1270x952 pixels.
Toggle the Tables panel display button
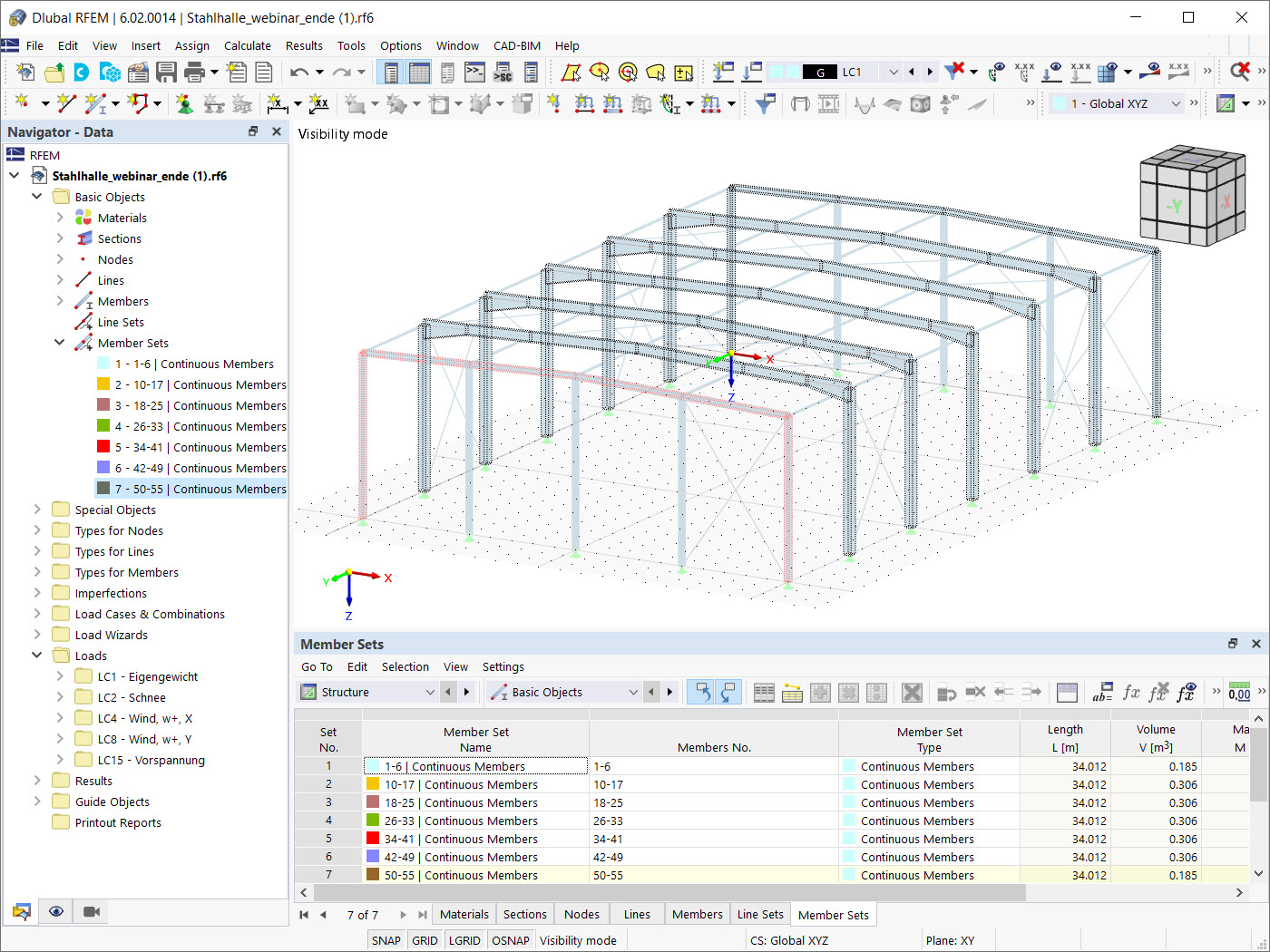(419, 73)
